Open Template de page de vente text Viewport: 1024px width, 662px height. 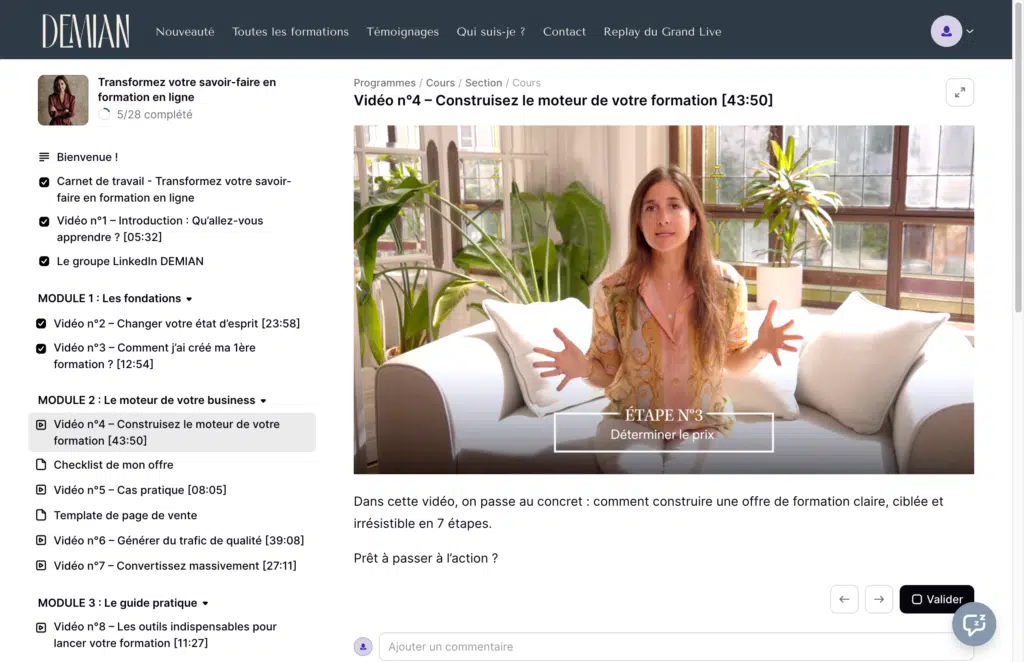tap(125, 515)
